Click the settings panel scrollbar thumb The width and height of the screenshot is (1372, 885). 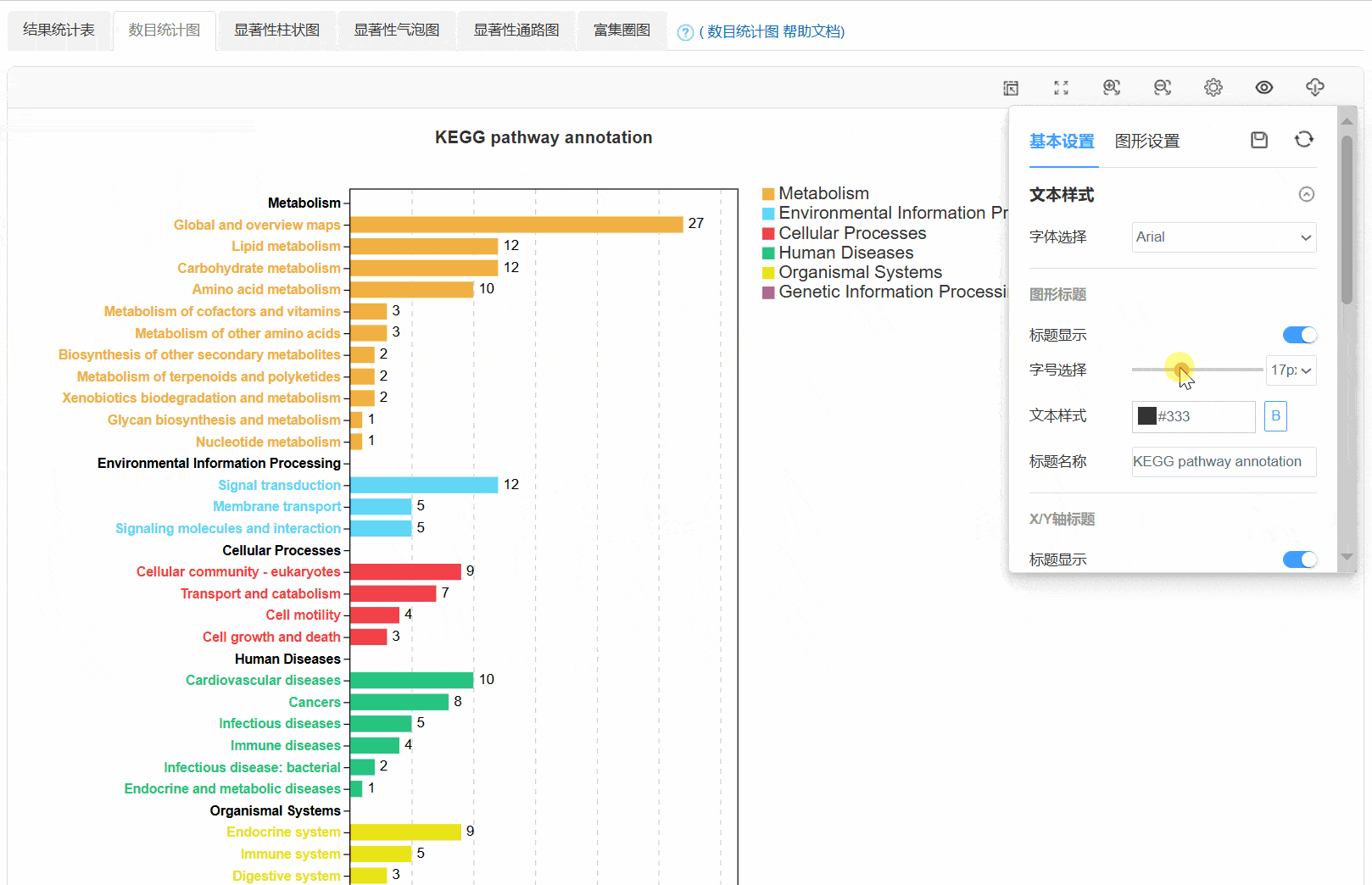(1347, 219)
